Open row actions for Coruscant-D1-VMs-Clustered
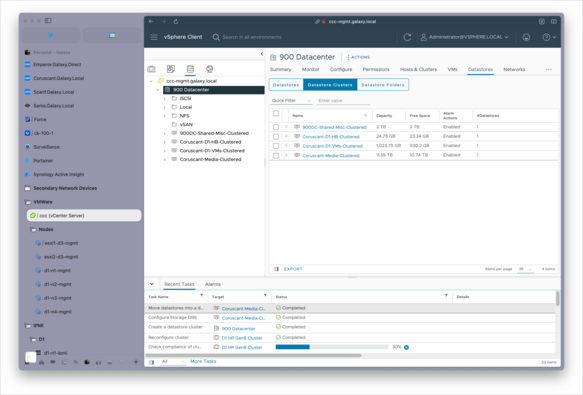Image resolution: width=583 pixels, height=395 pixels. point(286,146)
